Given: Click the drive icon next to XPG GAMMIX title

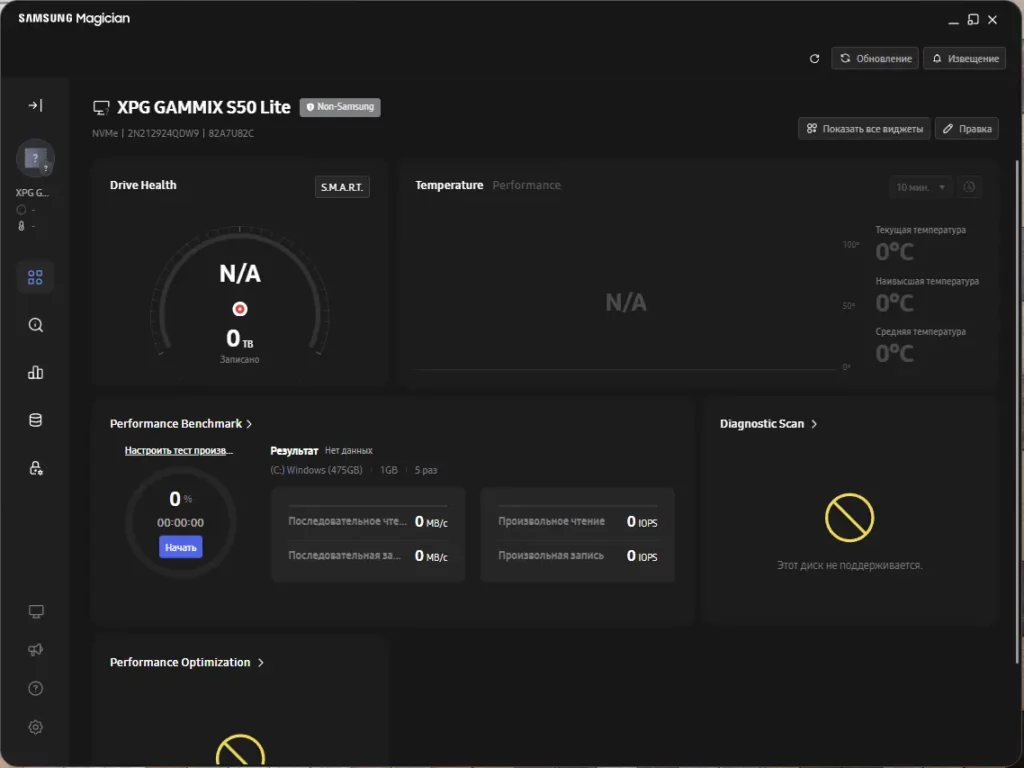Looking at the screenshot, I should pyautogui.click(x=101, y=108).
